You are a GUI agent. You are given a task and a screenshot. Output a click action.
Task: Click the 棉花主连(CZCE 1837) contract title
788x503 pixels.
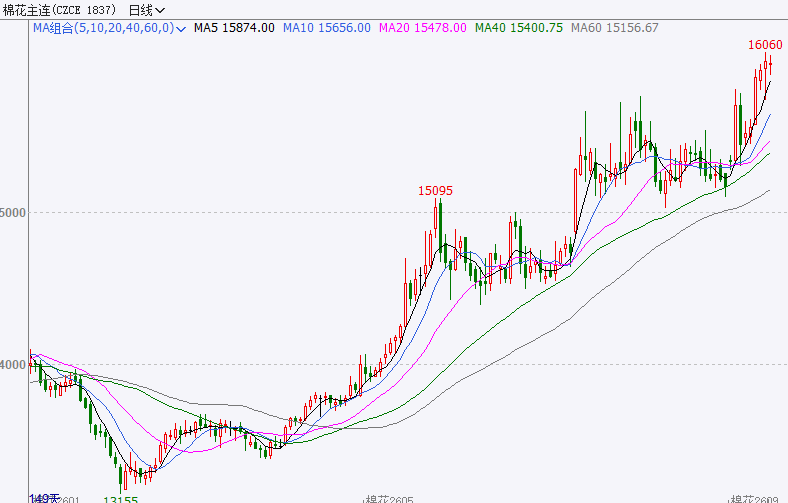(x=60, y=10)
